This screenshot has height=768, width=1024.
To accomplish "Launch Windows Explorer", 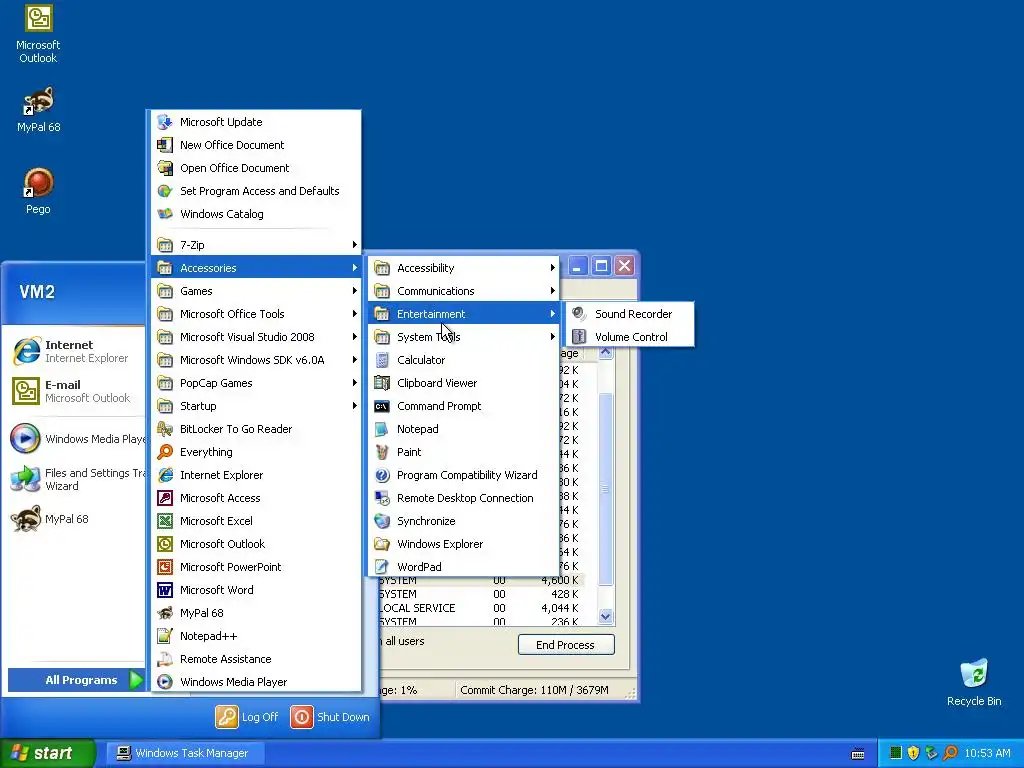I will click(x=463, y=544).
